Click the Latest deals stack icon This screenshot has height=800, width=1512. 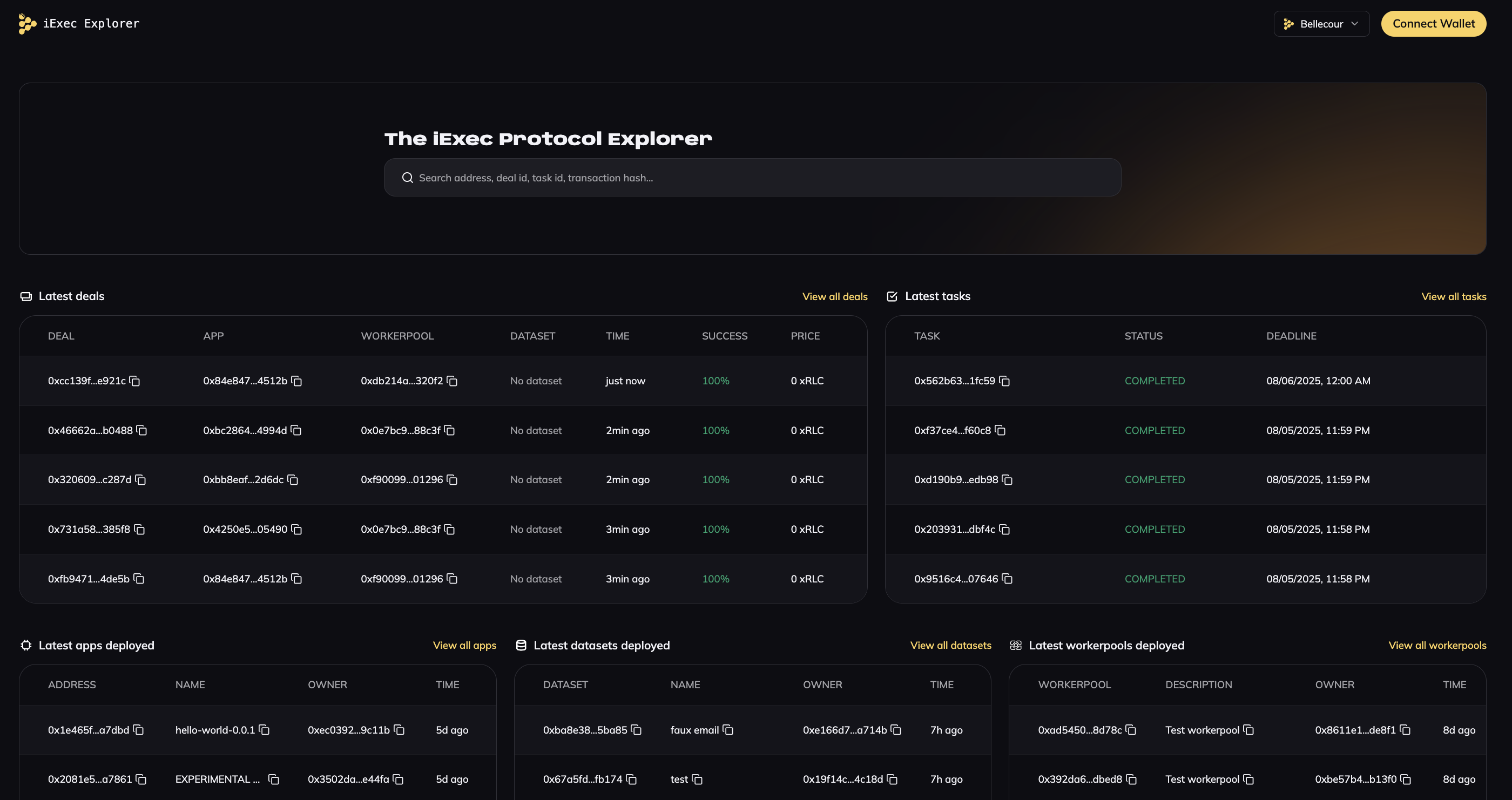(x=26, y=296)
